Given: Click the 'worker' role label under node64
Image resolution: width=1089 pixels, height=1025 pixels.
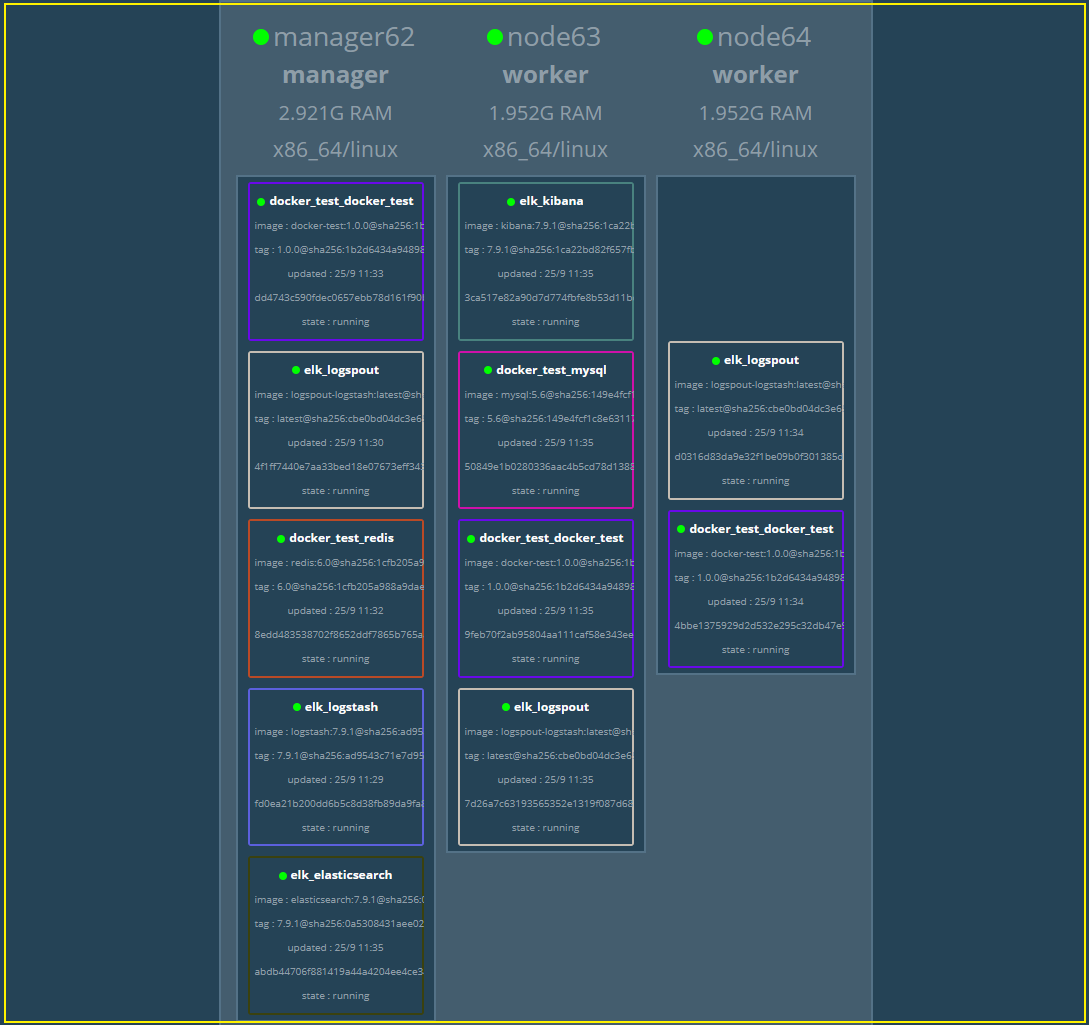Looking at the screenshot, I should tap(756, 75).
